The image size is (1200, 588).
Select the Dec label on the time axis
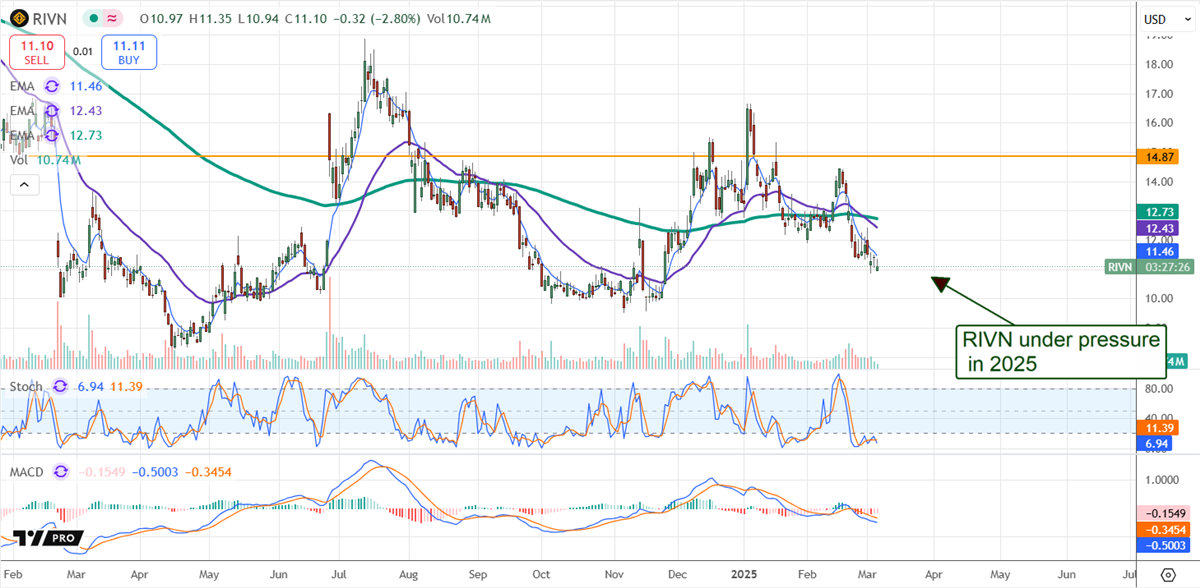point(677,575)
